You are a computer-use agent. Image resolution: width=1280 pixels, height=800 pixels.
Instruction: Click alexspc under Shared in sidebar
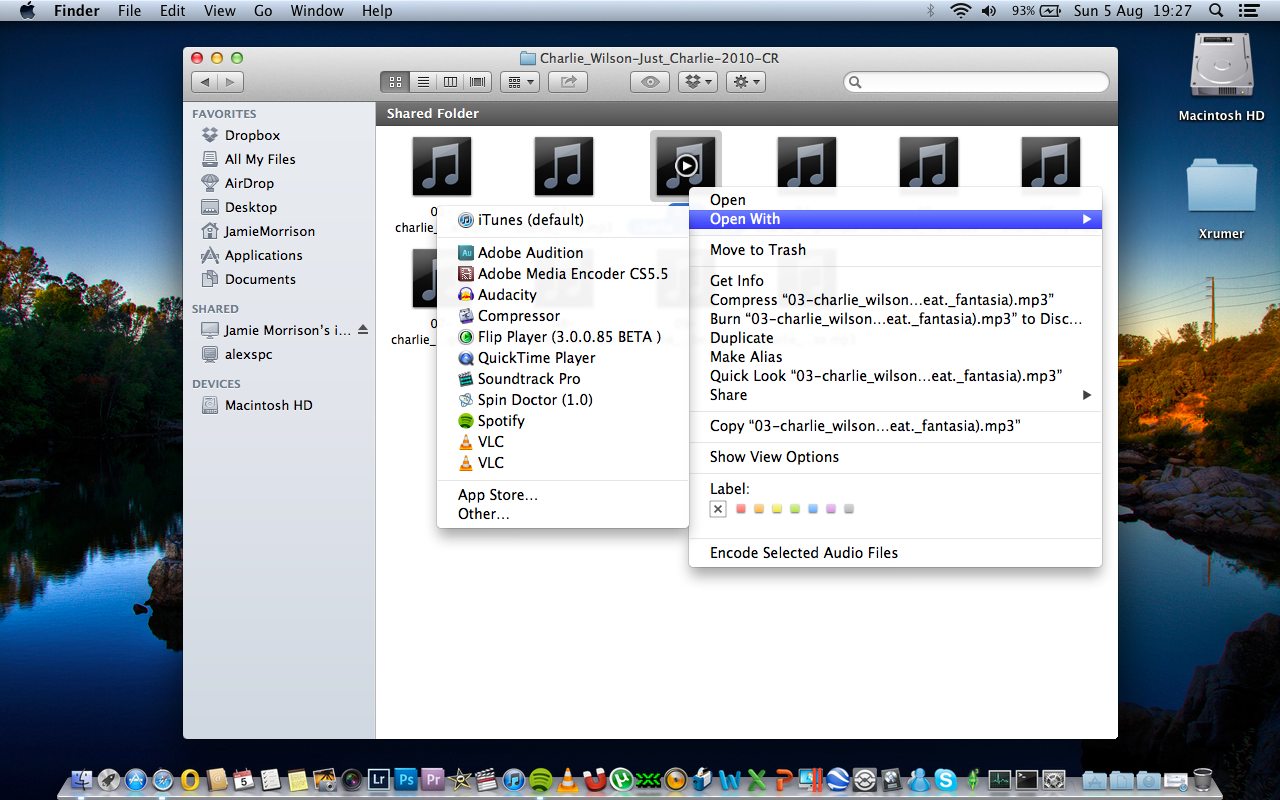(237, 354)
